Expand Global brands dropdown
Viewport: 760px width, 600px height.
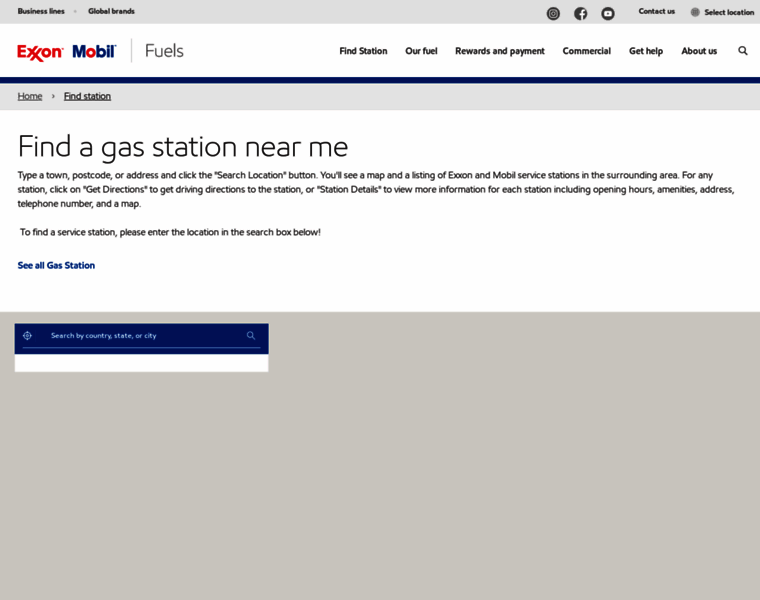click(111, 11)
